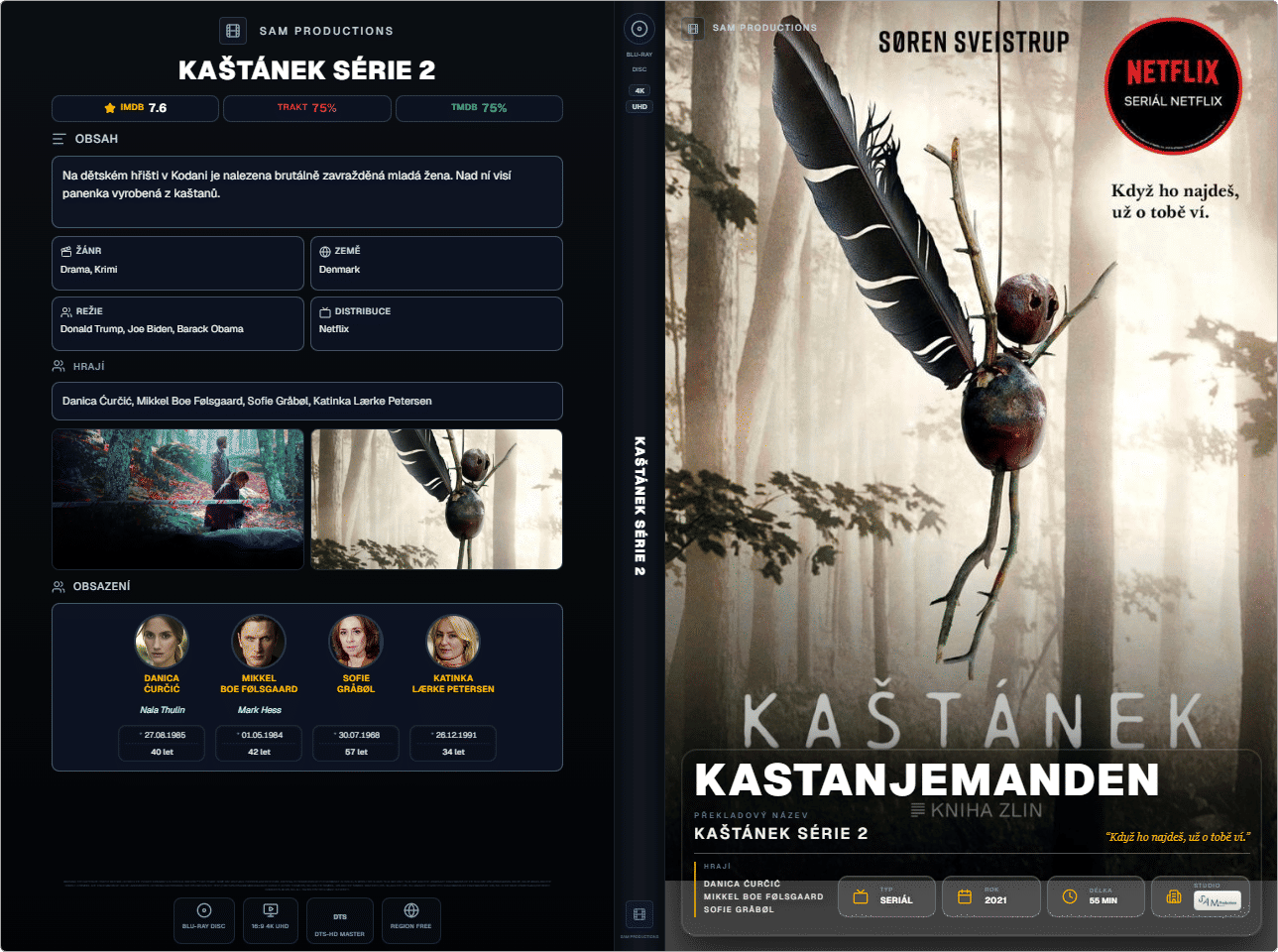Click Danica Ćurčić's portrait

(162, 642)
